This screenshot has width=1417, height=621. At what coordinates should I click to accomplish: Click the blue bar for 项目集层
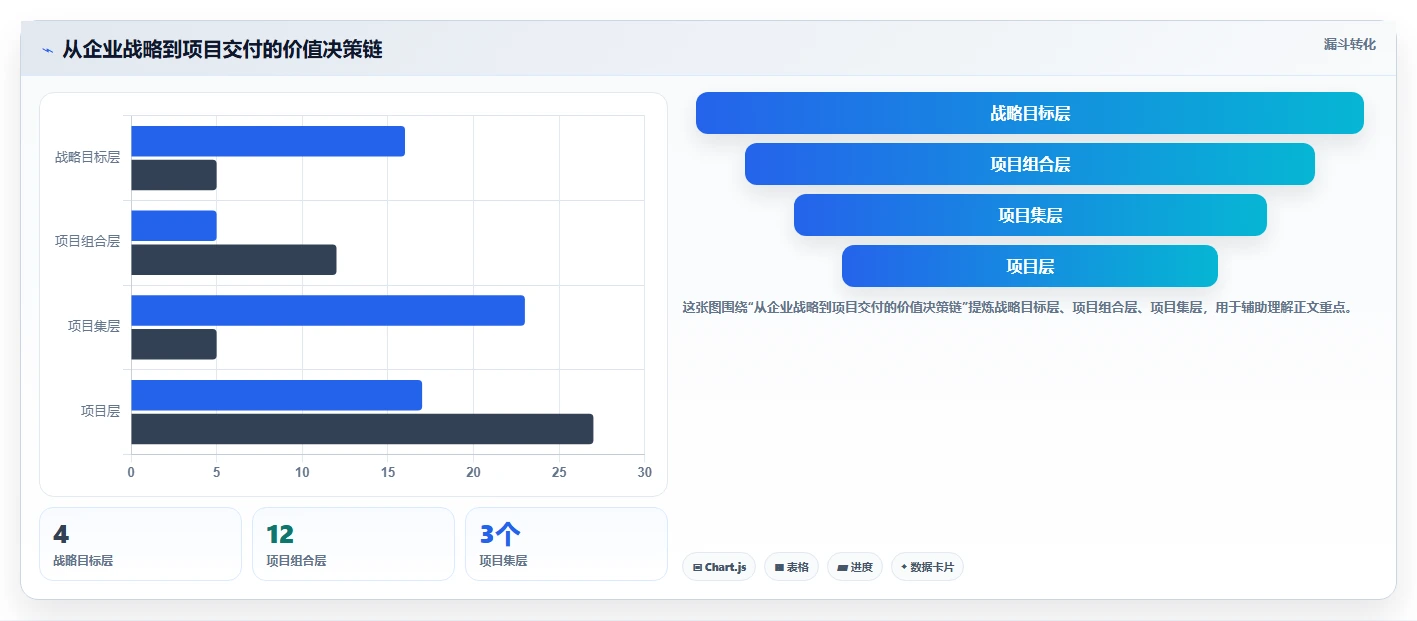pyautogui.click(x=328, y=310)
